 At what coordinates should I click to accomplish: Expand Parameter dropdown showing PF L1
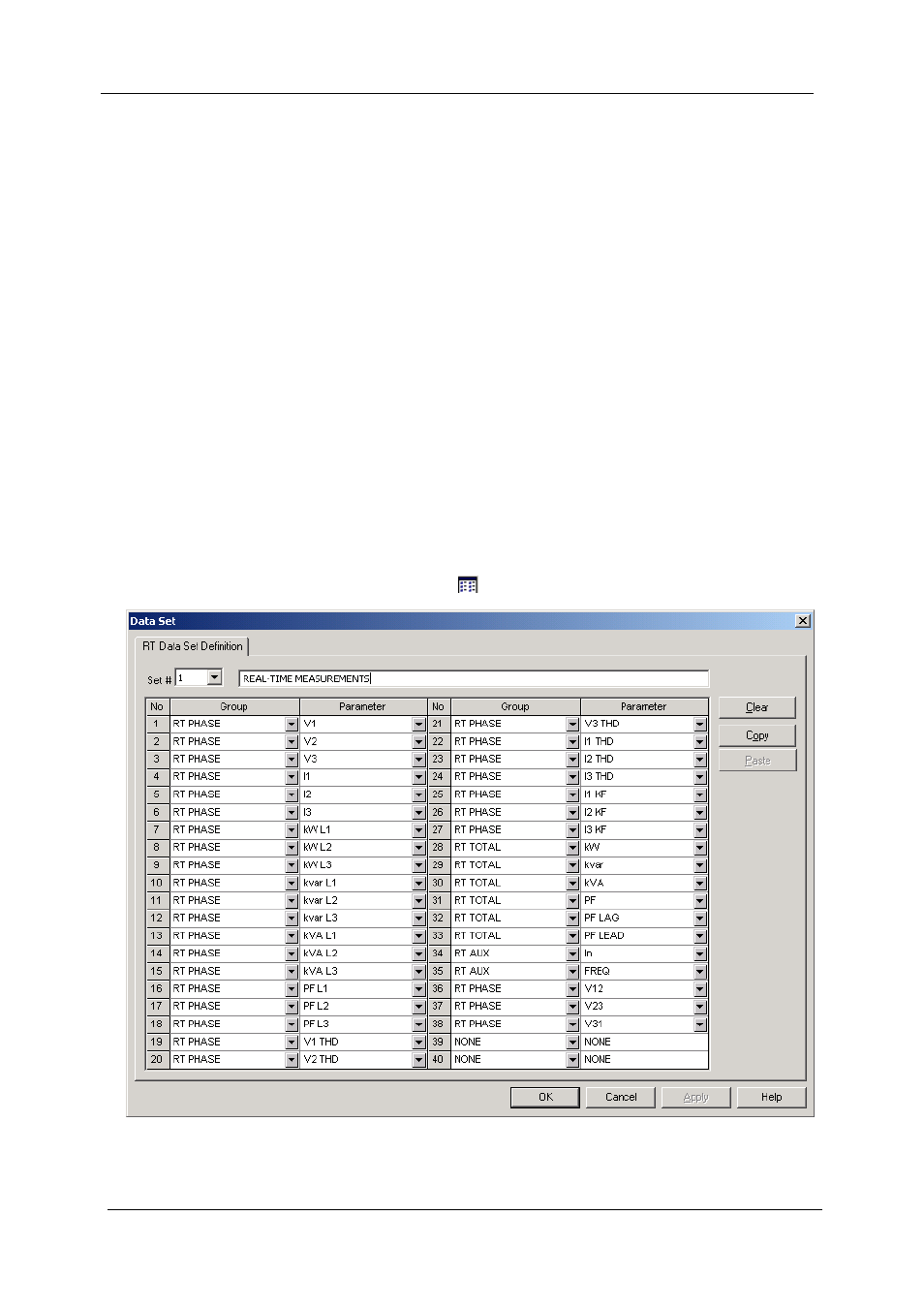tap(418, 989)
